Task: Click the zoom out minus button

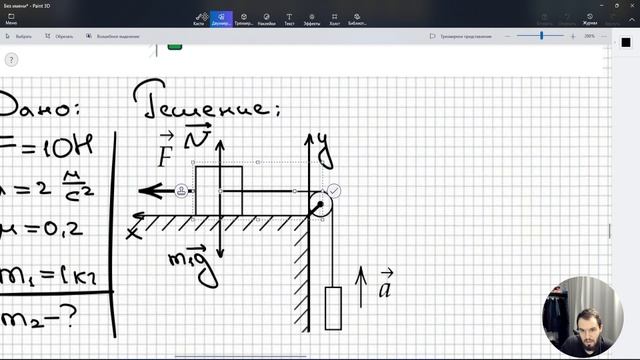Action: tap(507, 36)
